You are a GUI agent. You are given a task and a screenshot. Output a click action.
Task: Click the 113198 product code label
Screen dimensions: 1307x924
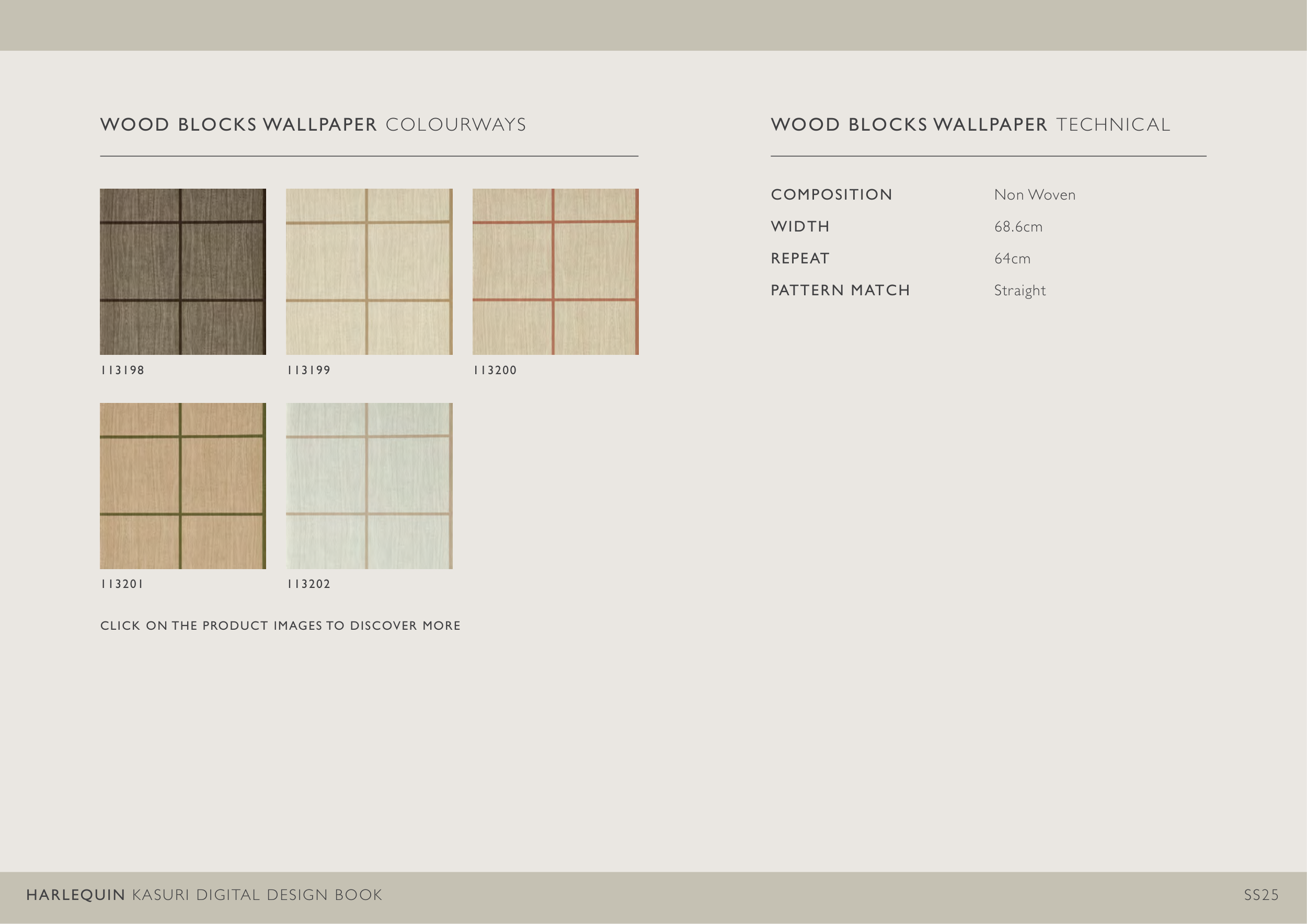tap(122, 371)
